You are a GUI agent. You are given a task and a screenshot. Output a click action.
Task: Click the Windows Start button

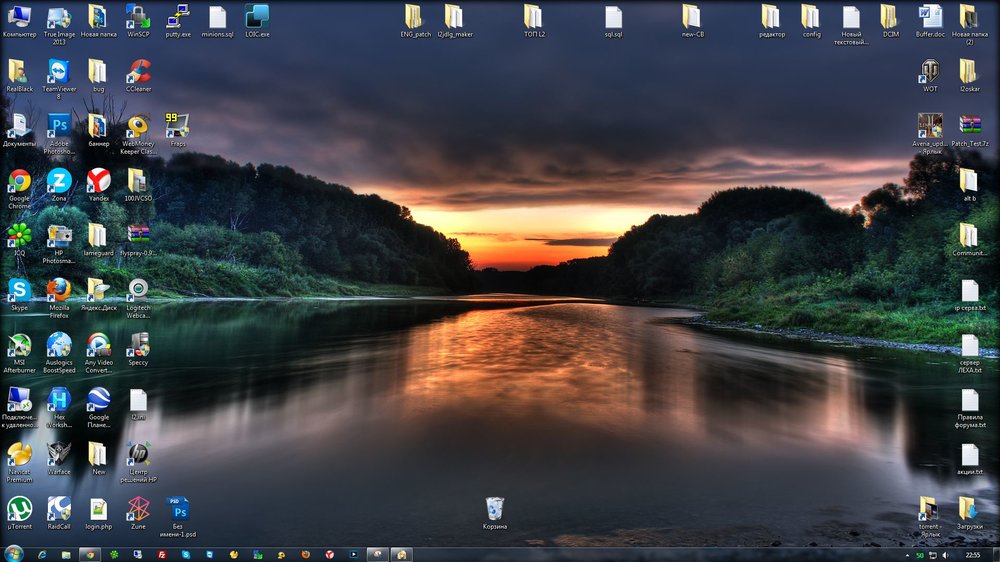pyautogui.click(x=13, y=553)
